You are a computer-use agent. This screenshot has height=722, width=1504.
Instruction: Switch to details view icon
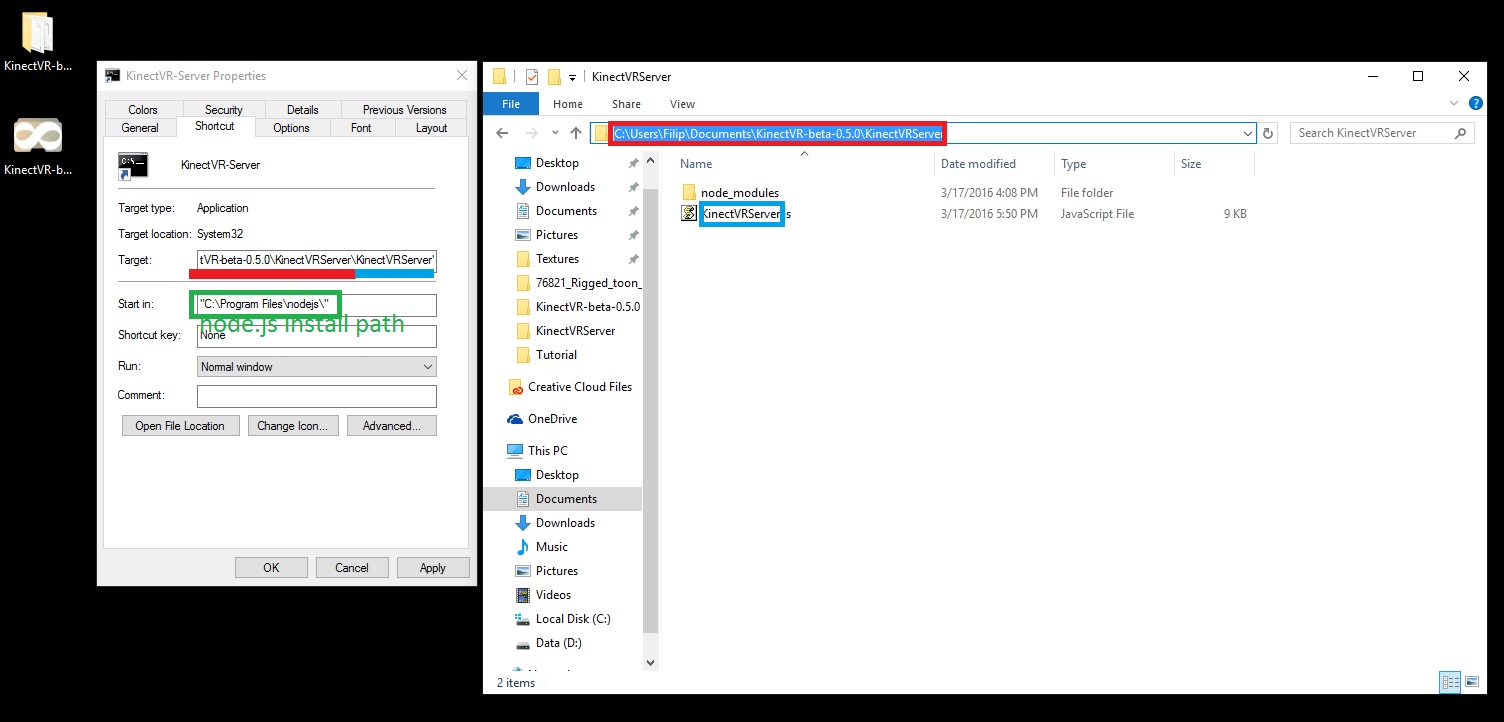[1450, 682]
